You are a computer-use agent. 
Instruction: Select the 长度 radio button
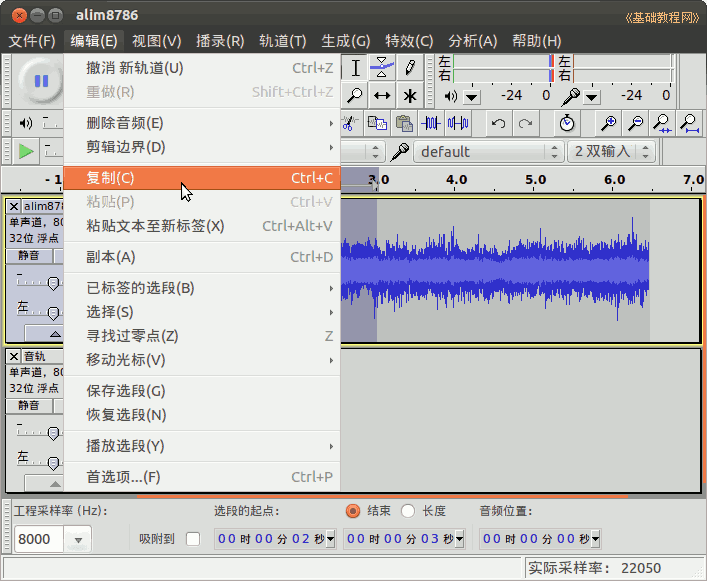click(408, 511)
